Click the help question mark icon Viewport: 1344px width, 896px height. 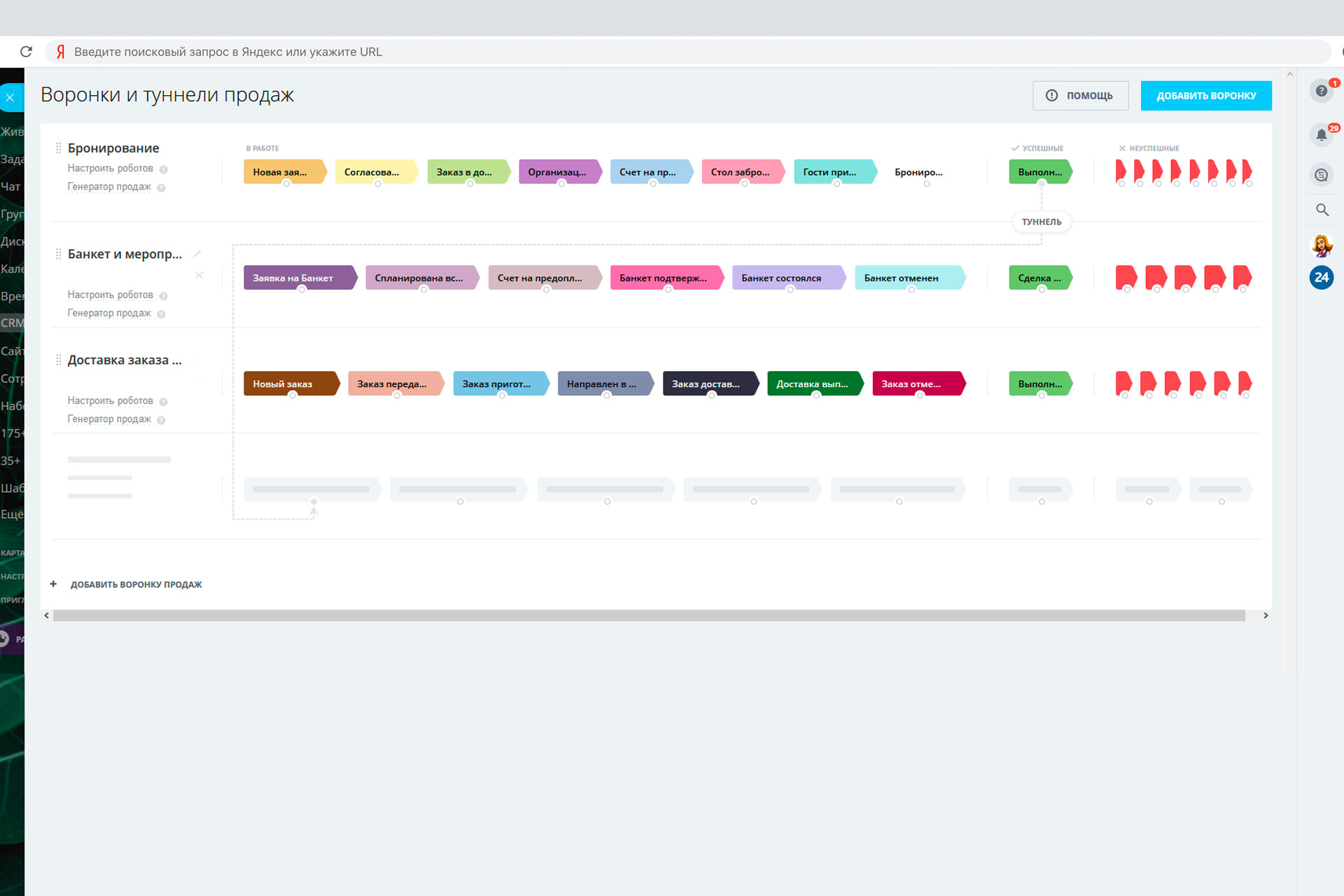(x=1321, y=91)
